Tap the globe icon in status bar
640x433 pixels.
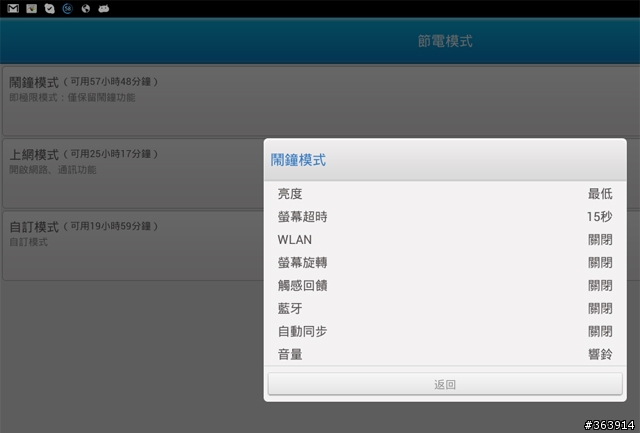[x=85, y=8]
